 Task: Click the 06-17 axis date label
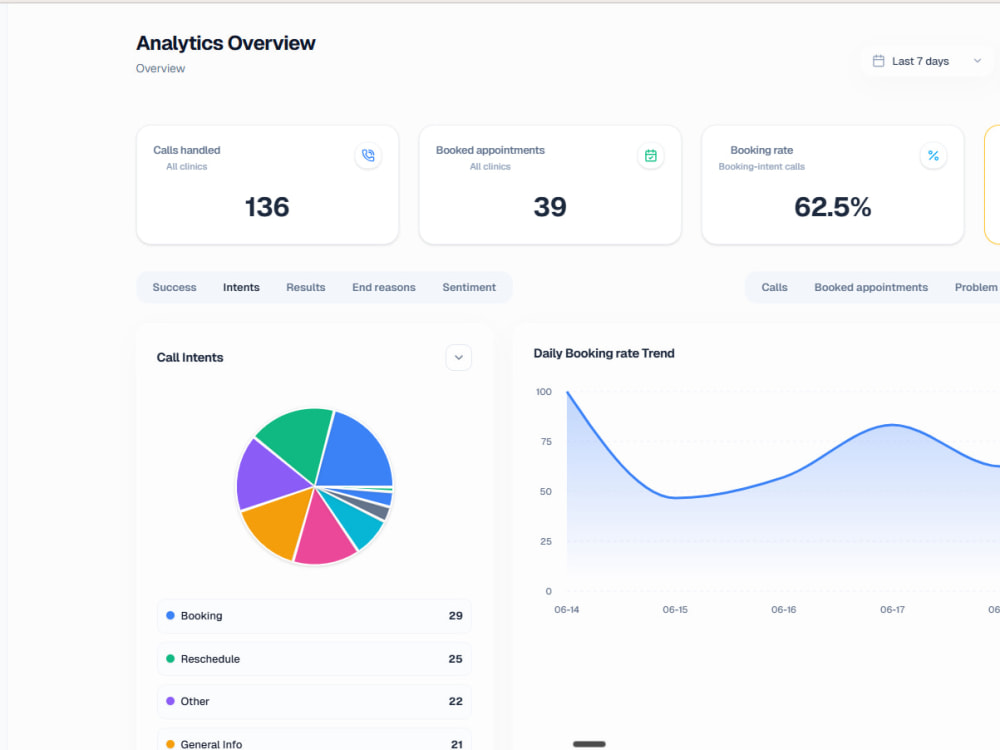pyautogui.click(x=892, y=610)
